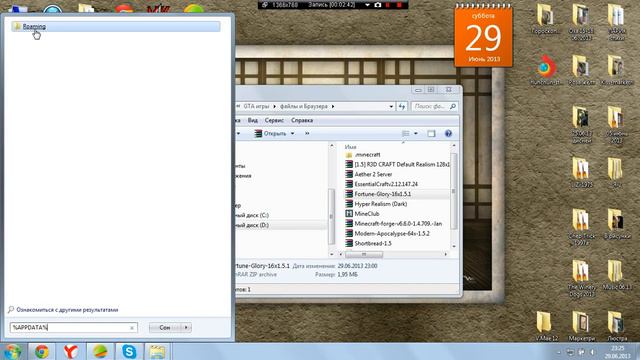Click the file list horizontal scrollbar thumb
Viewport: 640px width, 360px height.
pos(364,254)
